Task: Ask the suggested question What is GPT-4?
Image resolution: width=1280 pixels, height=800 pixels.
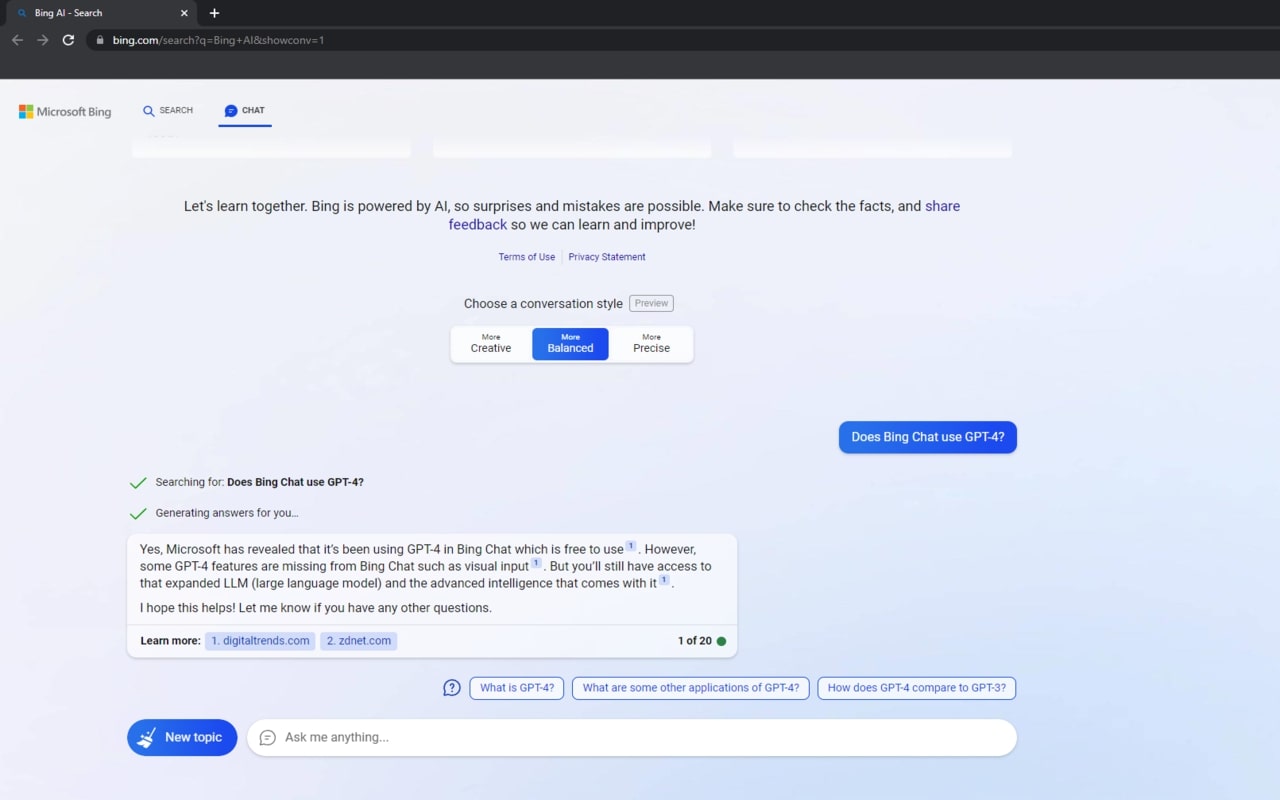Action: point(516,687)
